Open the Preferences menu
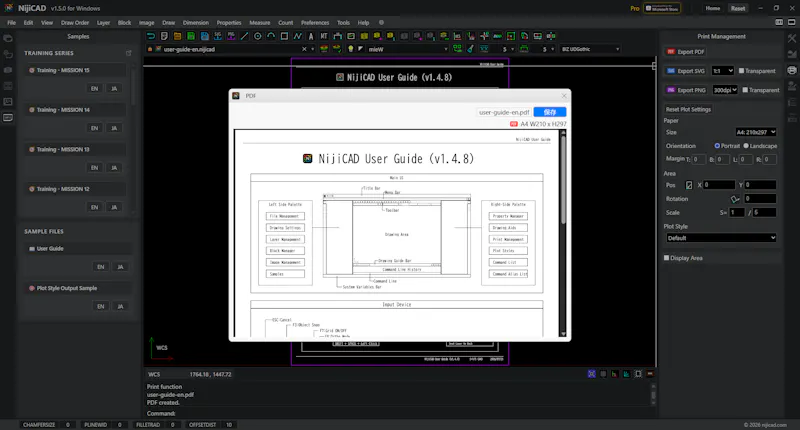Viewport: 800px width, 430px height. click(x=315, y=23)
